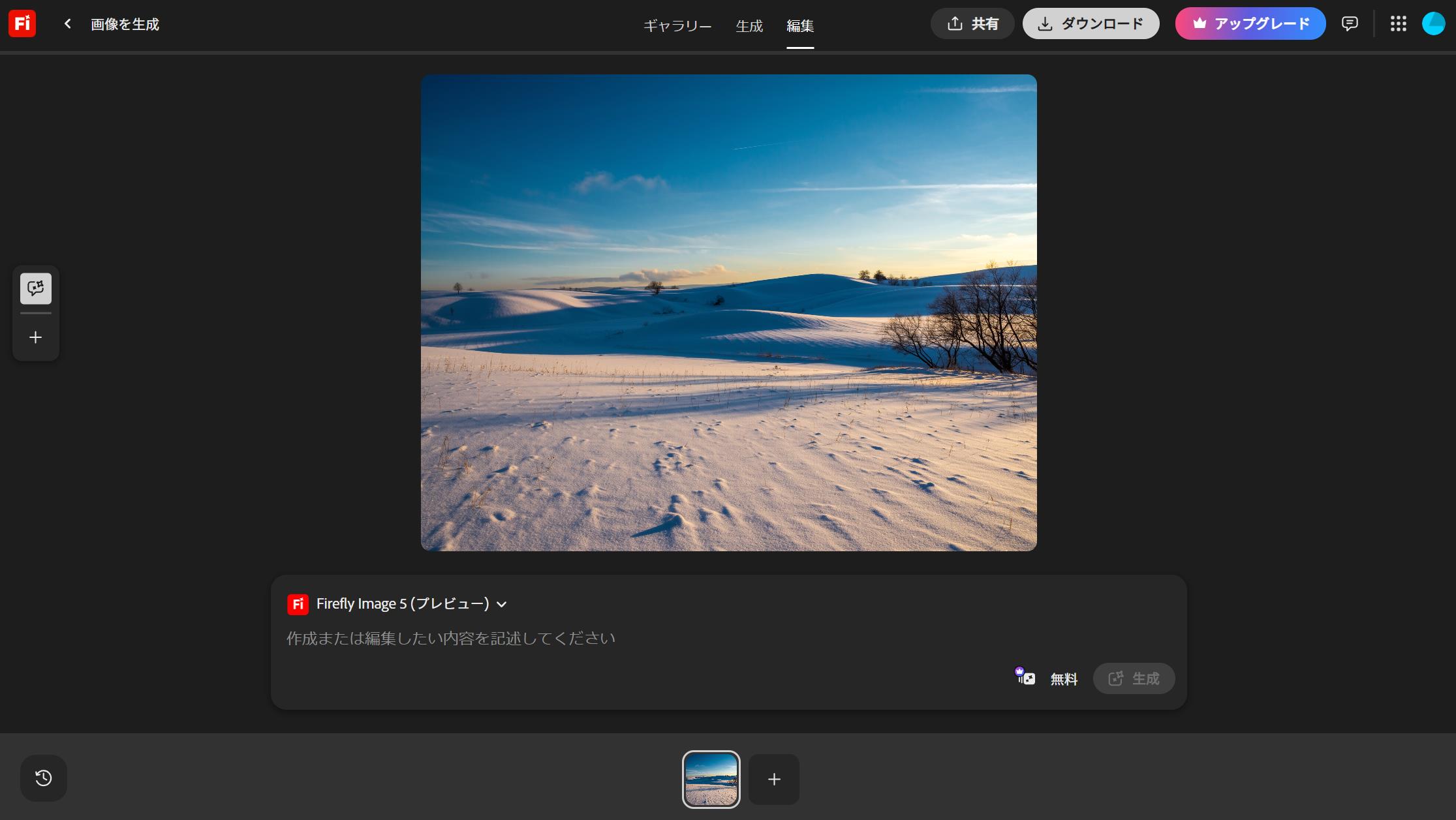The height and width of the screenshot is (820, 1456).
Task: Click the Adobe Firefly logo icon
Action: [22, 23]
